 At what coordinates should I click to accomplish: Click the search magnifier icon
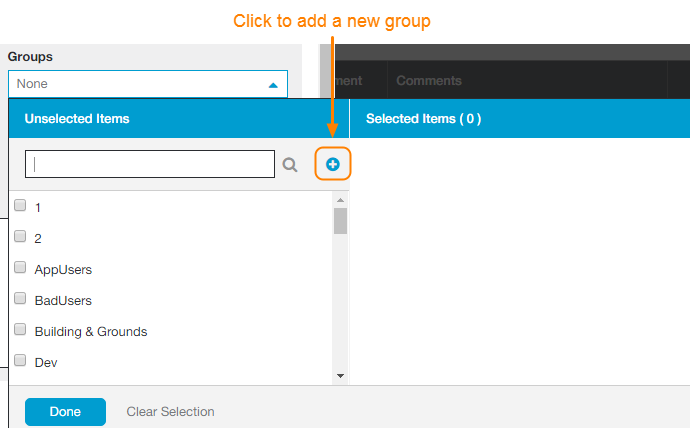point(290,165)
